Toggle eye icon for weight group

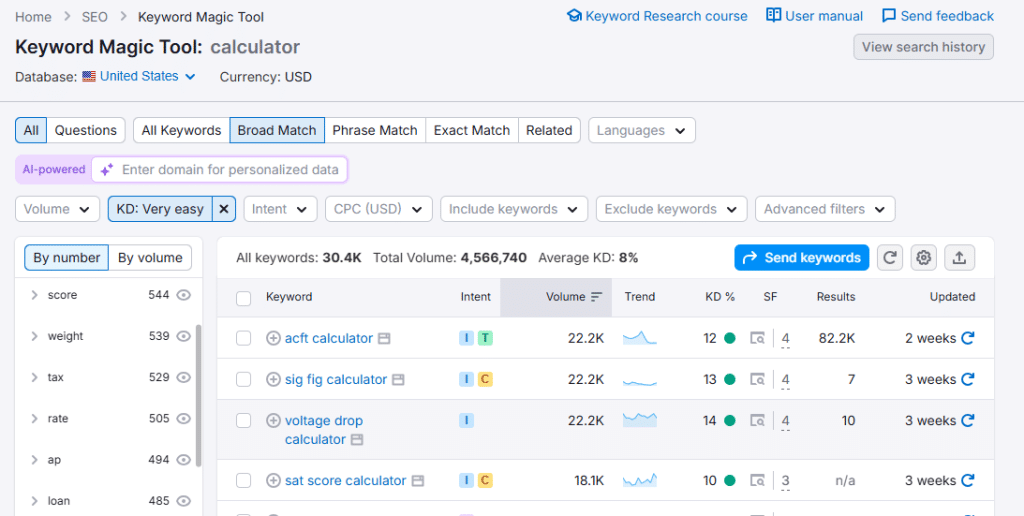[x=184, y=336]
